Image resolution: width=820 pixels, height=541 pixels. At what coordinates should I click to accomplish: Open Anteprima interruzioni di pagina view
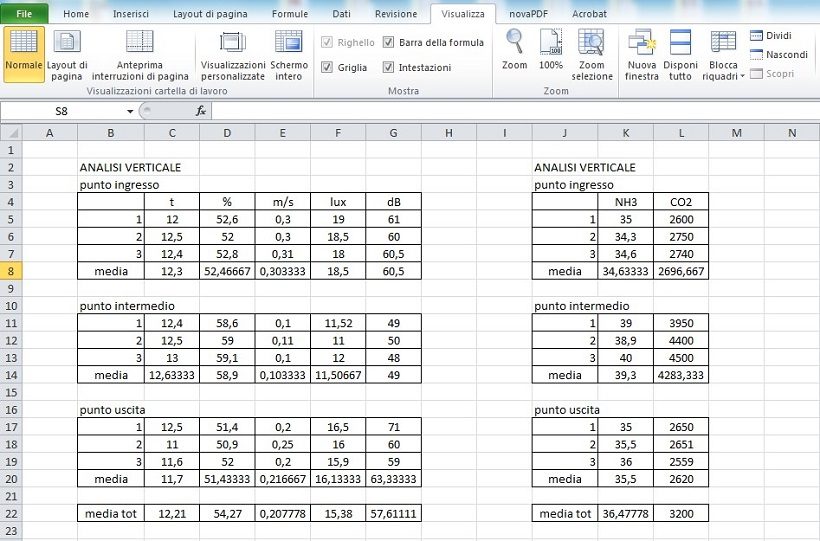click(x=140, y=54)
